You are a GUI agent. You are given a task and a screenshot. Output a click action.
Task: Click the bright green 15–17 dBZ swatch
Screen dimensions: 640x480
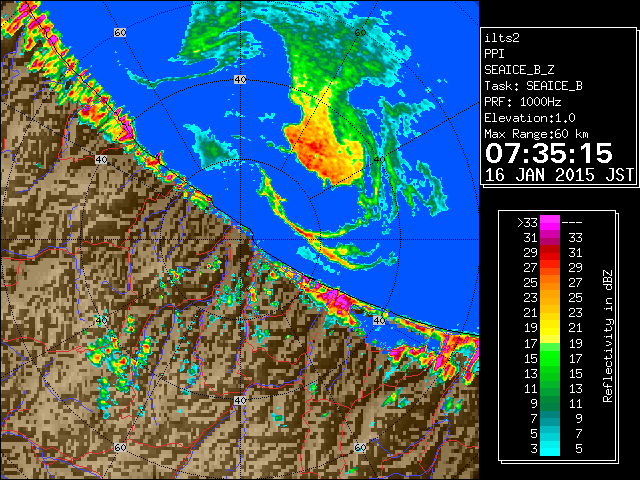pos(550,358)
